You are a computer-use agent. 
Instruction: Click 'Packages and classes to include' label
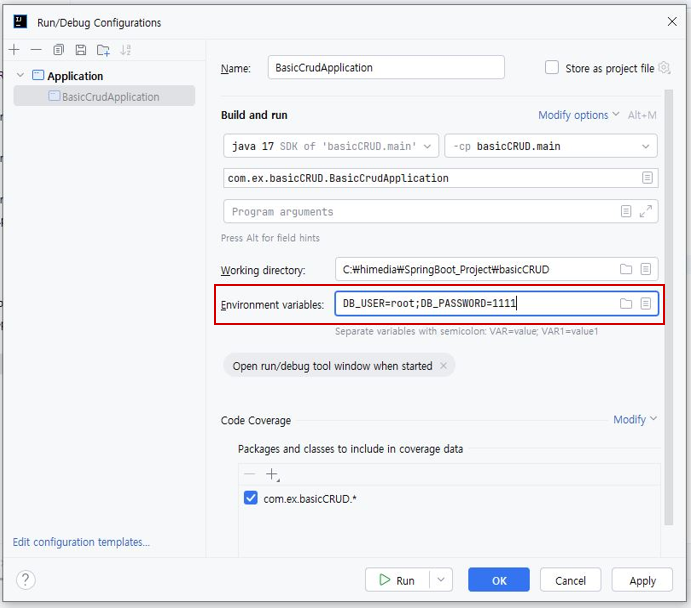click(352, 451)
